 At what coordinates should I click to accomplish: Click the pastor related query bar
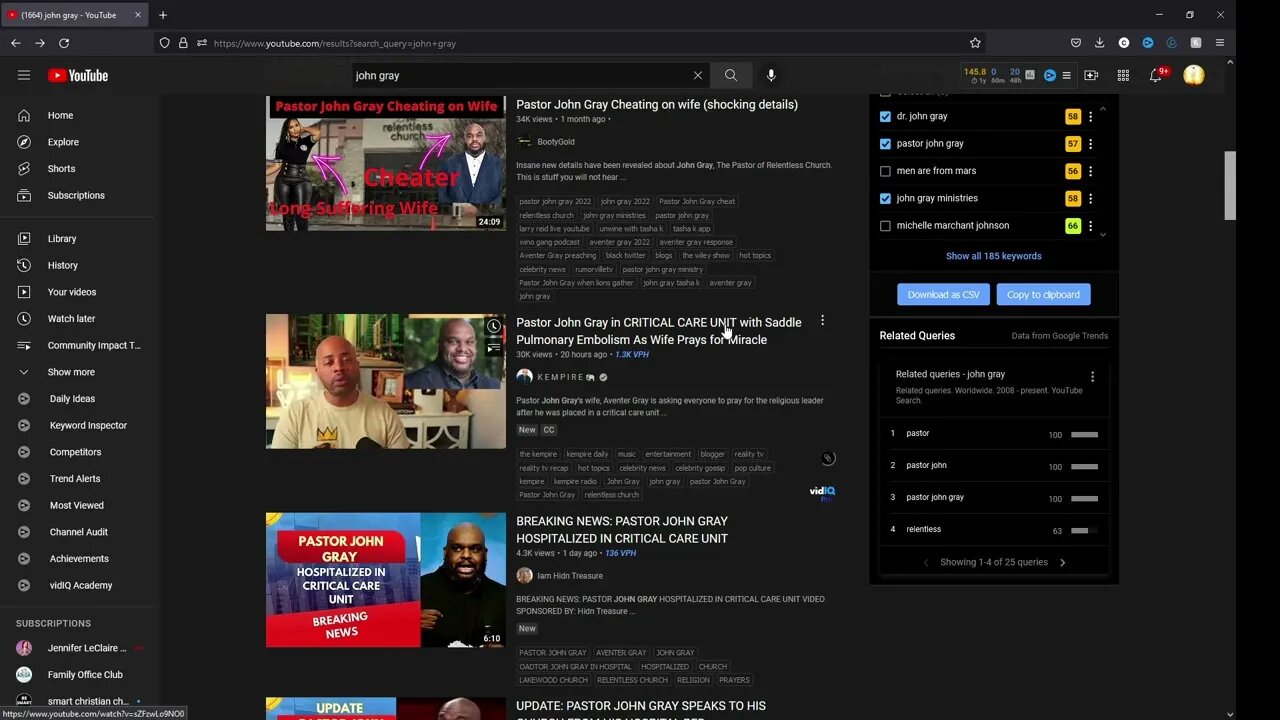tap(1084, 434)
